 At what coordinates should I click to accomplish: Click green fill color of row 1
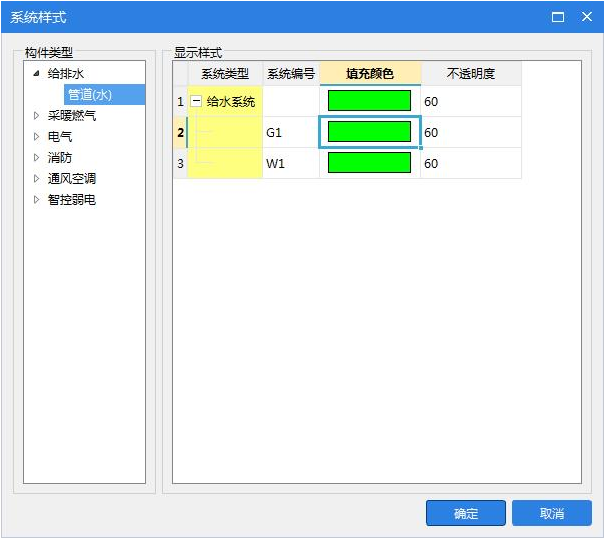tap(369, 101)
